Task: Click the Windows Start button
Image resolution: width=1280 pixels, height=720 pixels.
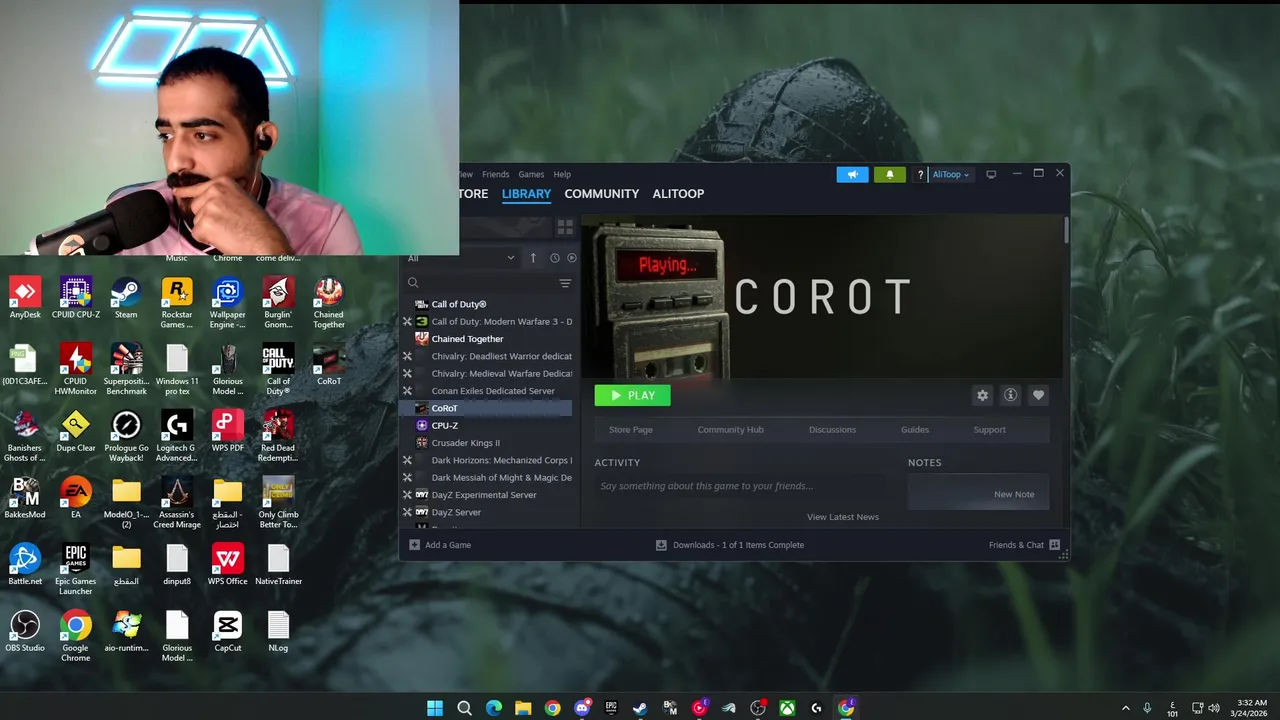Action: coord(435,708)
